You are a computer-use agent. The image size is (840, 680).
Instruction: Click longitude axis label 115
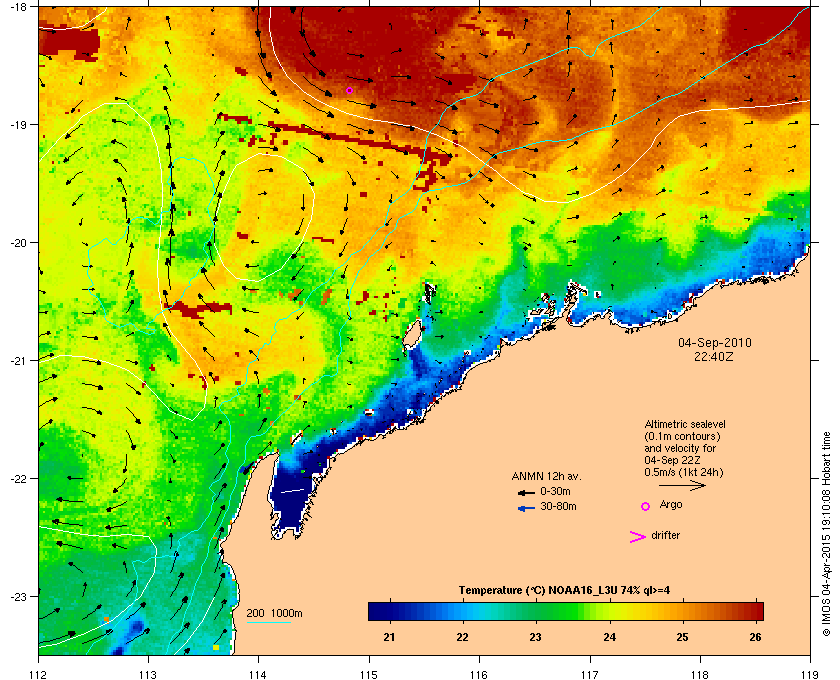pyautogui.click(x=369, y=674)
